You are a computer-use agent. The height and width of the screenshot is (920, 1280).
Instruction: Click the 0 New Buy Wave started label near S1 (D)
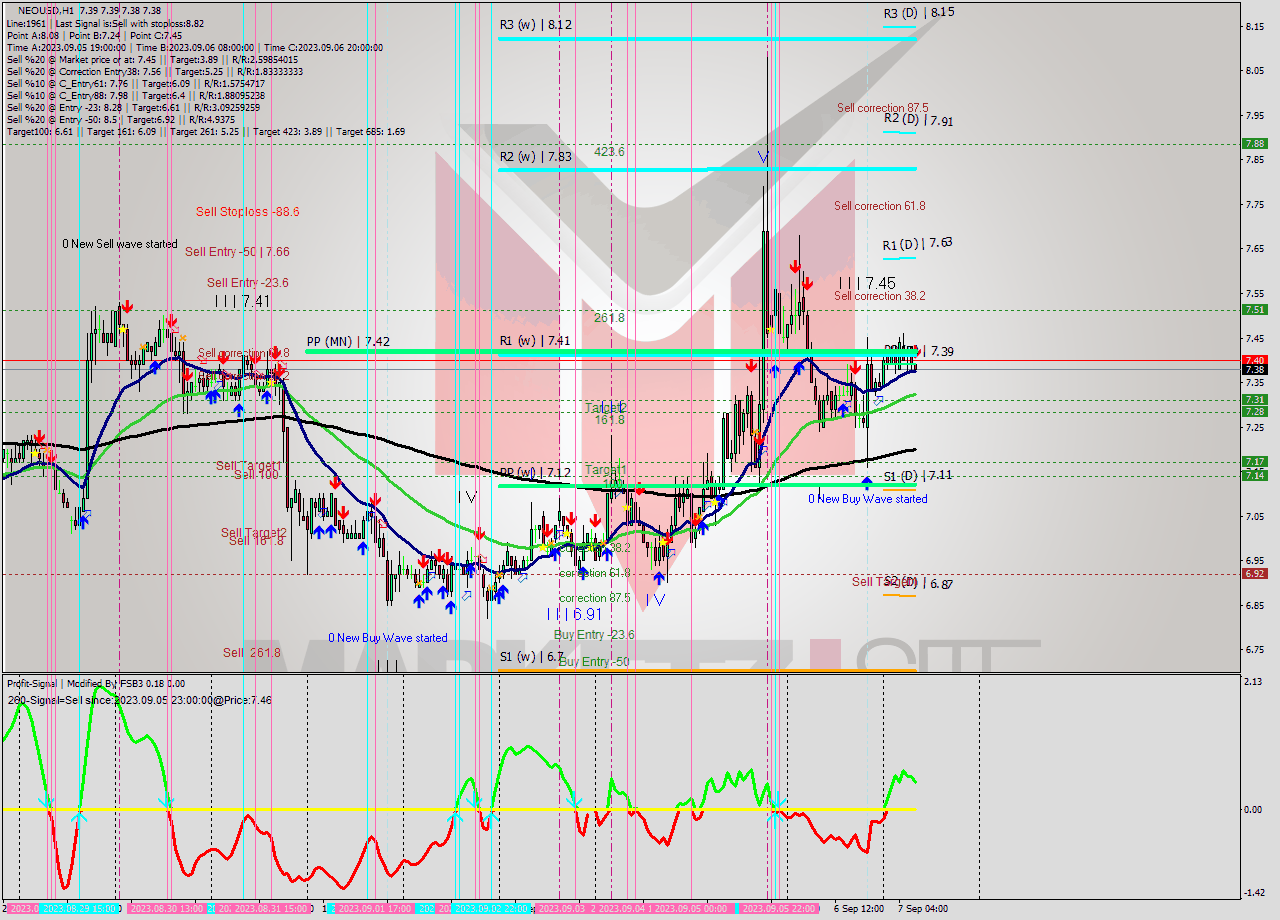coord(868,499)
